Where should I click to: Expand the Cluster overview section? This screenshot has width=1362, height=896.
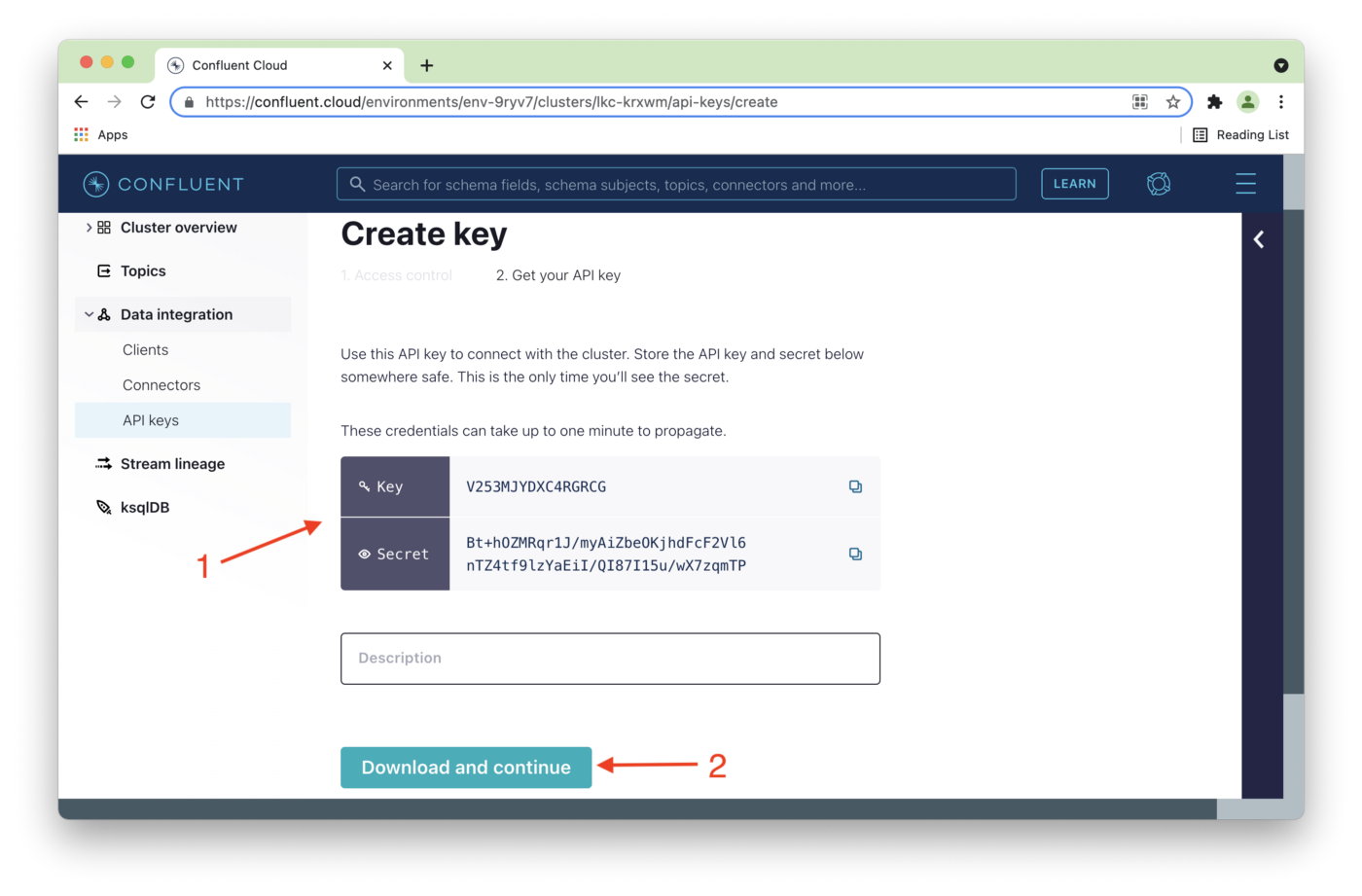tap(89, 228)
